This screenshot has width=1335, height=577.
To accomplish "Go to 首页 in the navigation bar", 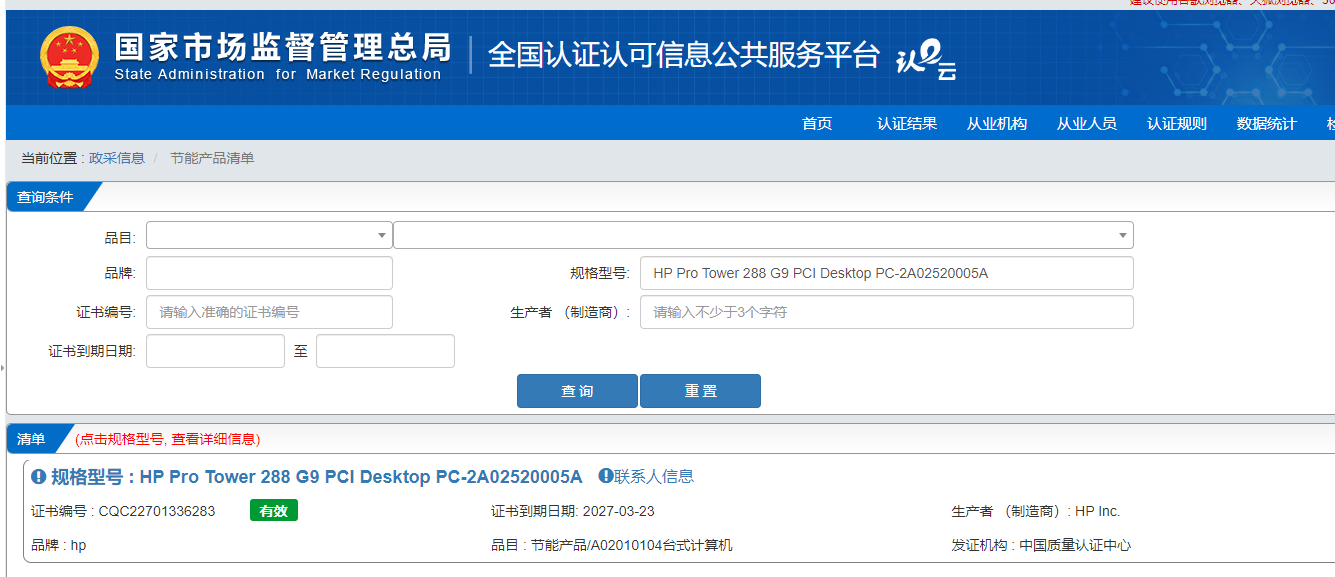I will point(817,124).
